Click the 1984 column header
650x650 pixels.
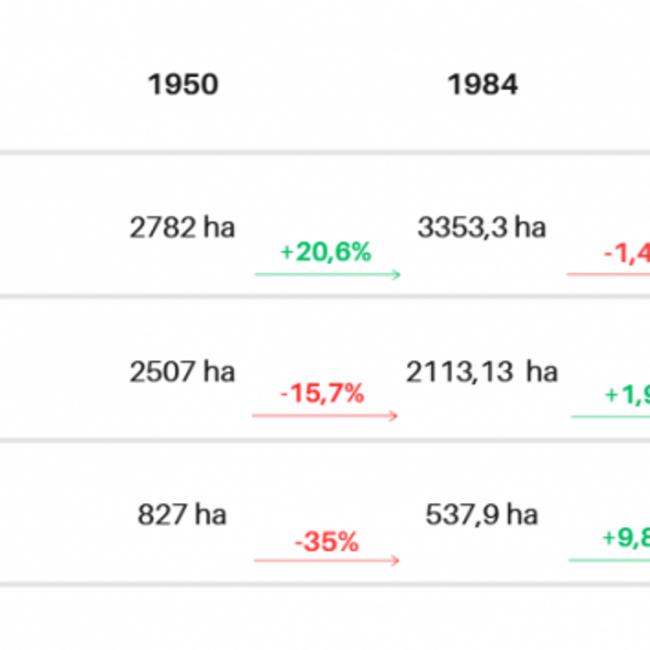(x=482, y=85)
